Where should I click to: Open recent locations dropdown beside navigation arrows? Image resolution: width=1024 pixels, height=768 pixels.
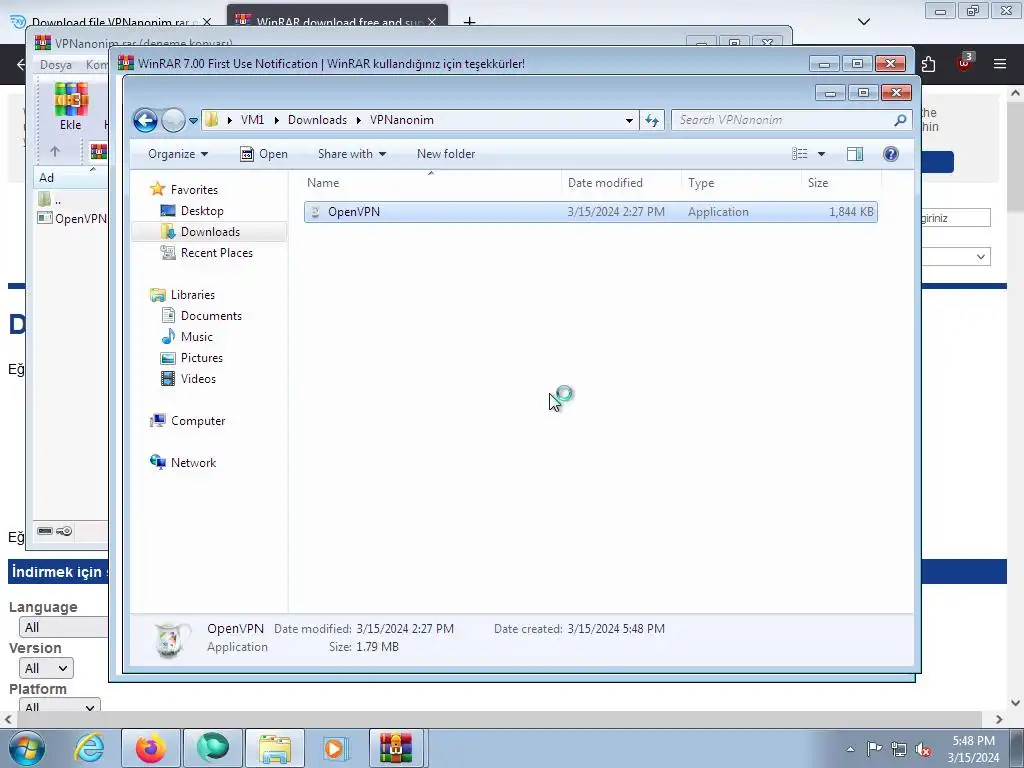pyautogui.click(x=193, y=121)
